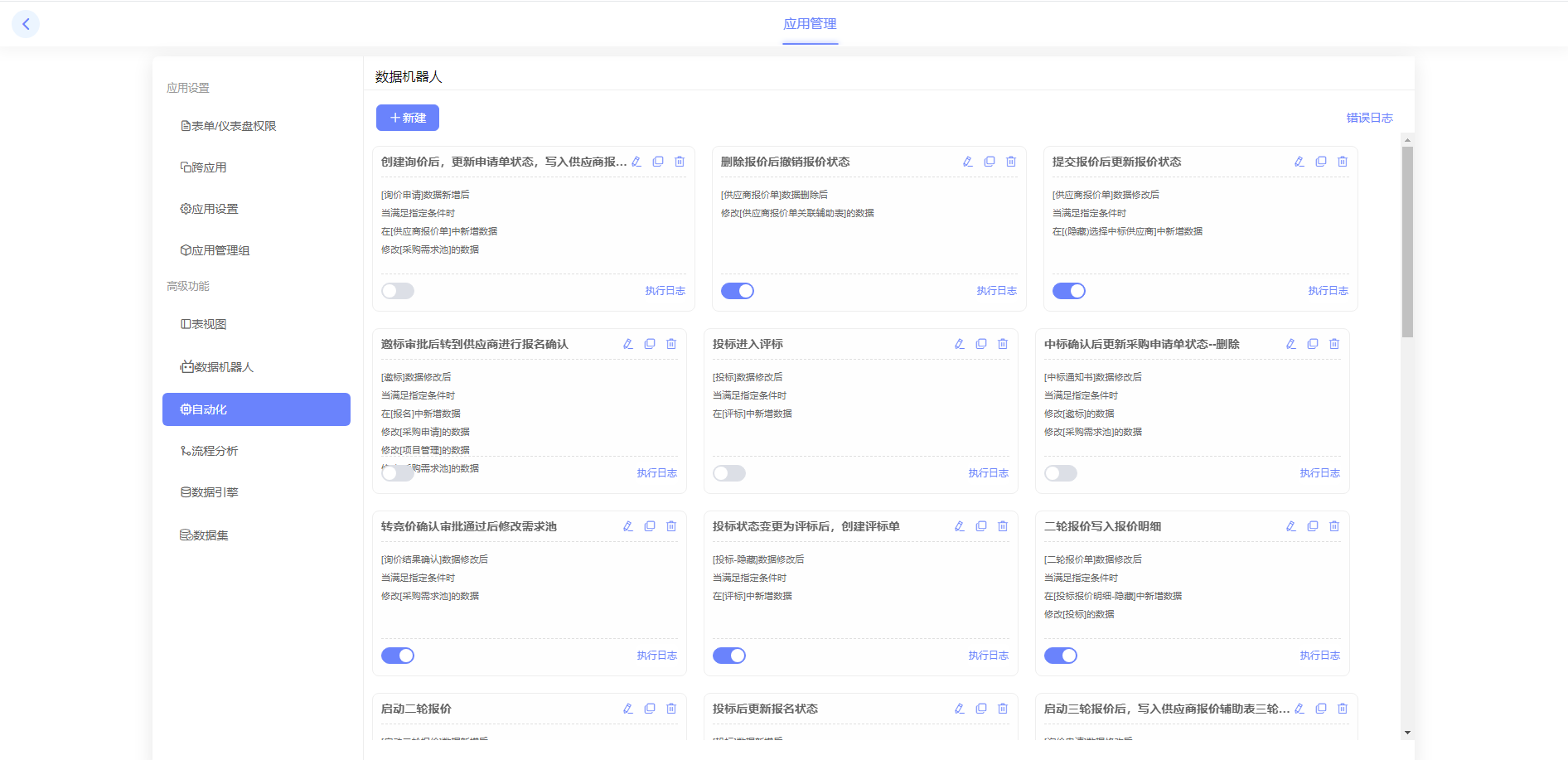This screenshot has height=760, width=1568.
Task: Open the 错误日志 link
Action: 1369,118
